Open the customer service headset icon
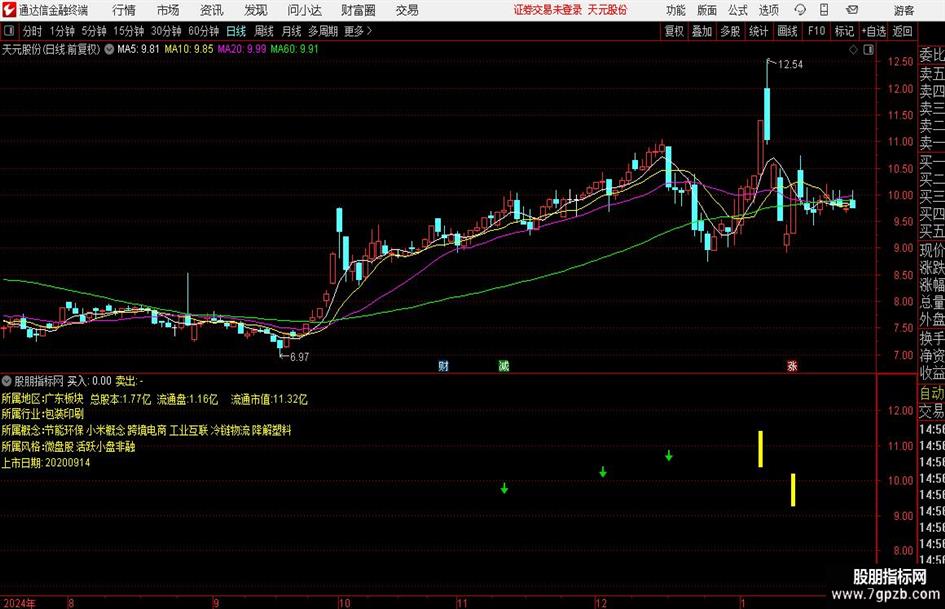 pyautogui.click(x=800, y=10)
